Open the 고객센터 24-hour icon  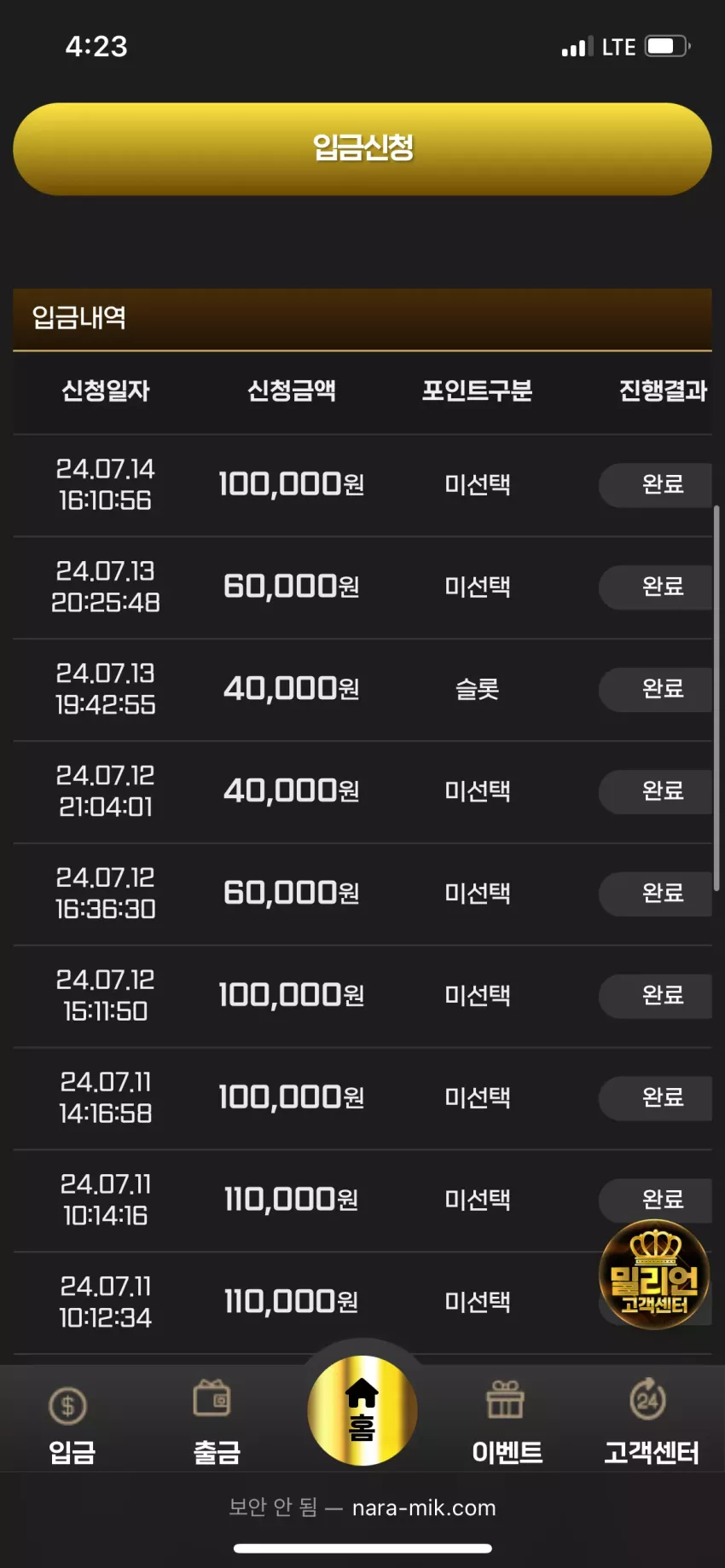click(x=648, y=1398)
